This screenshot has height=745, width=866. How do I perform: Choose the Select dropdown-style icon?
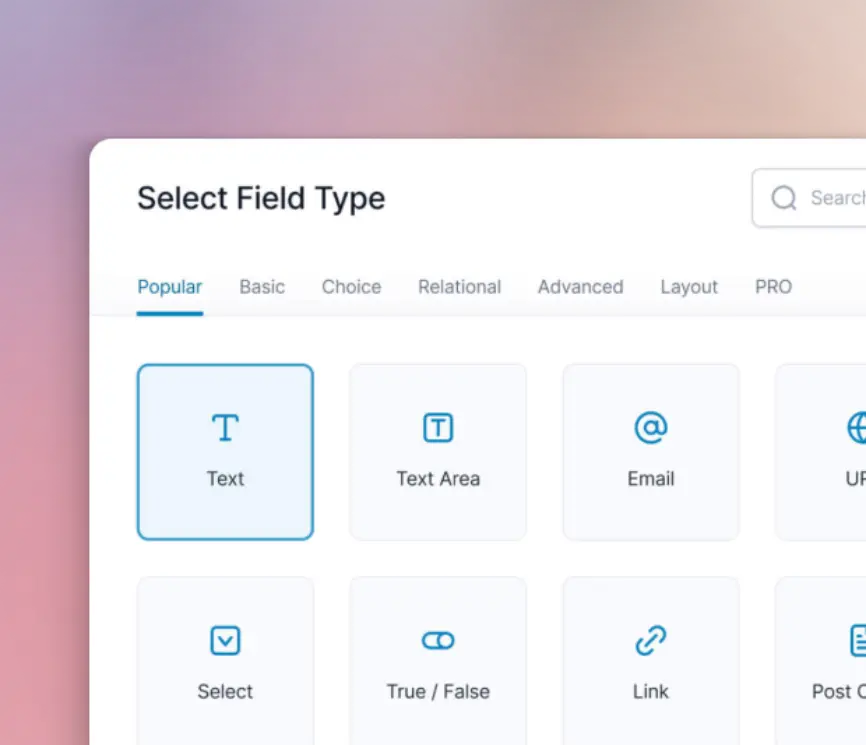(225, 641)
